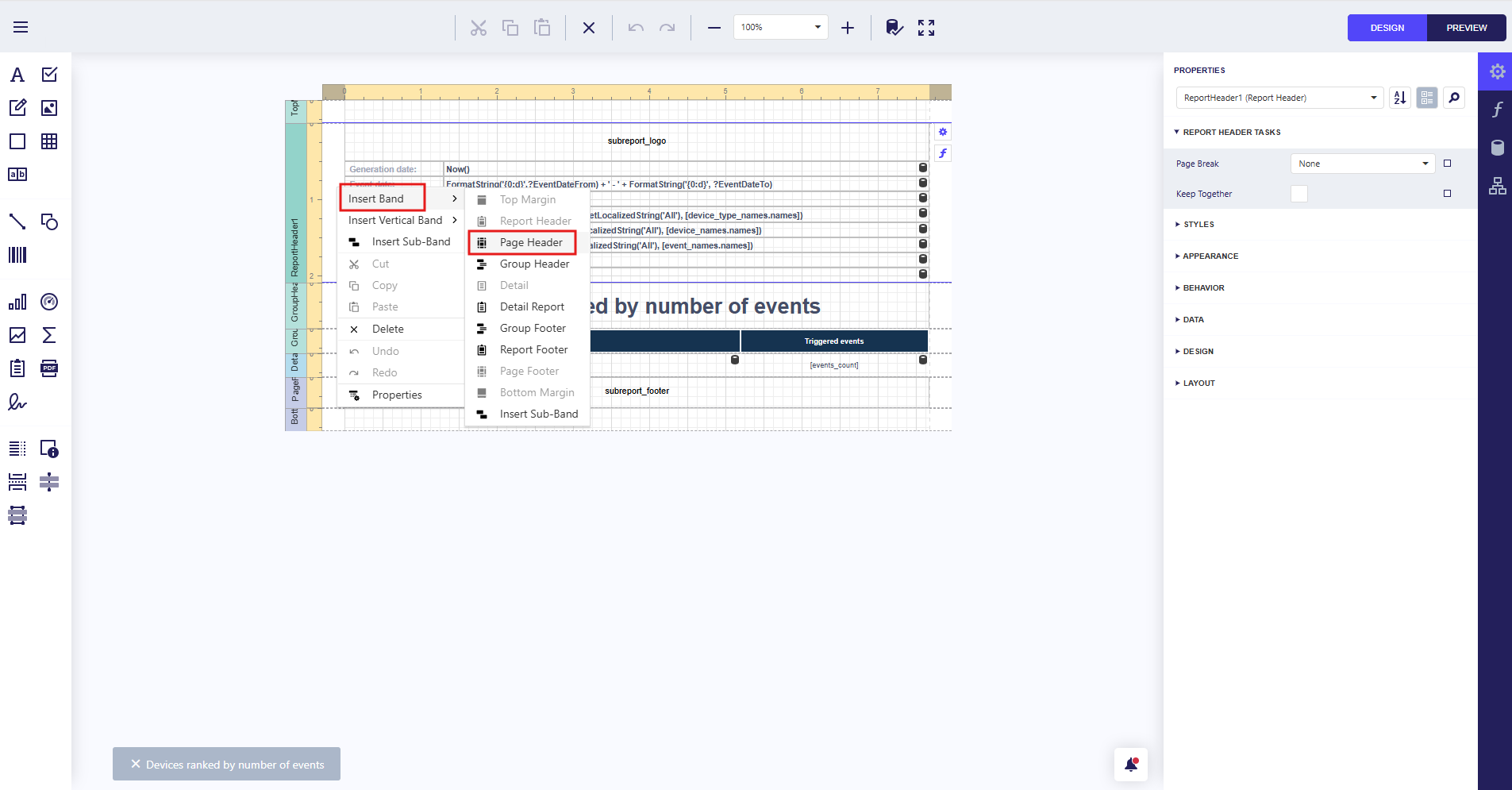Select the Barcode tool in toolbox
The height and width of the screenshot is (790, 1512).
click(x=17, y=255)
